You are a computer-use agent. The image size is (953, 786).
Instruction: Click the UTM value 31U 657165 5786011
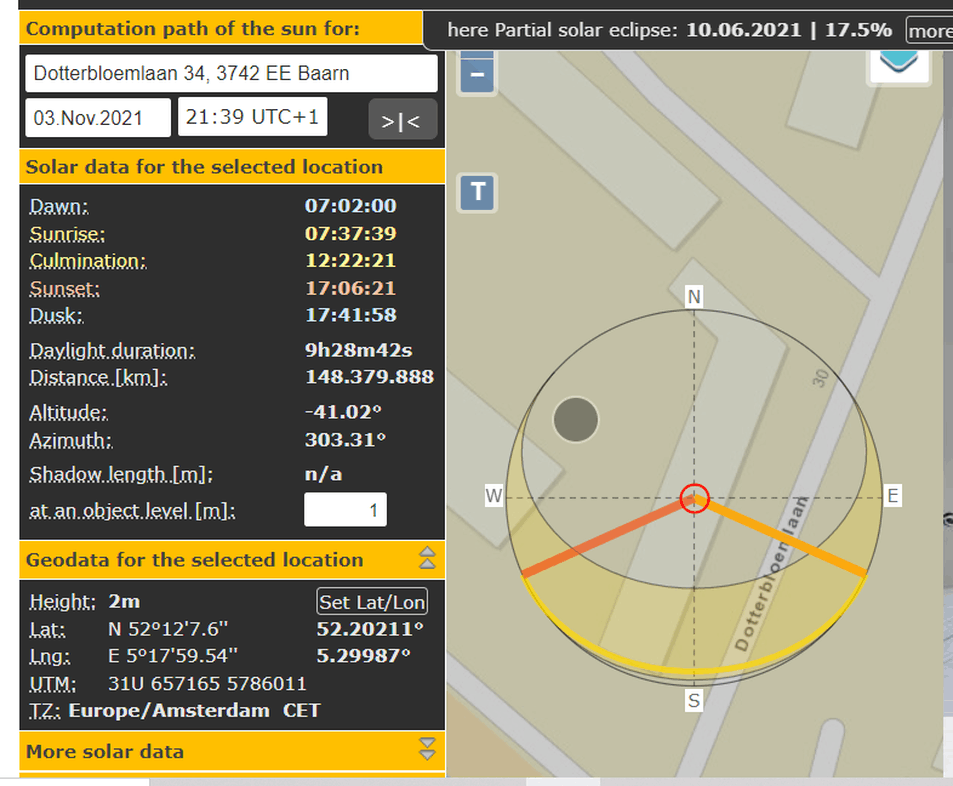click(207, 683)
